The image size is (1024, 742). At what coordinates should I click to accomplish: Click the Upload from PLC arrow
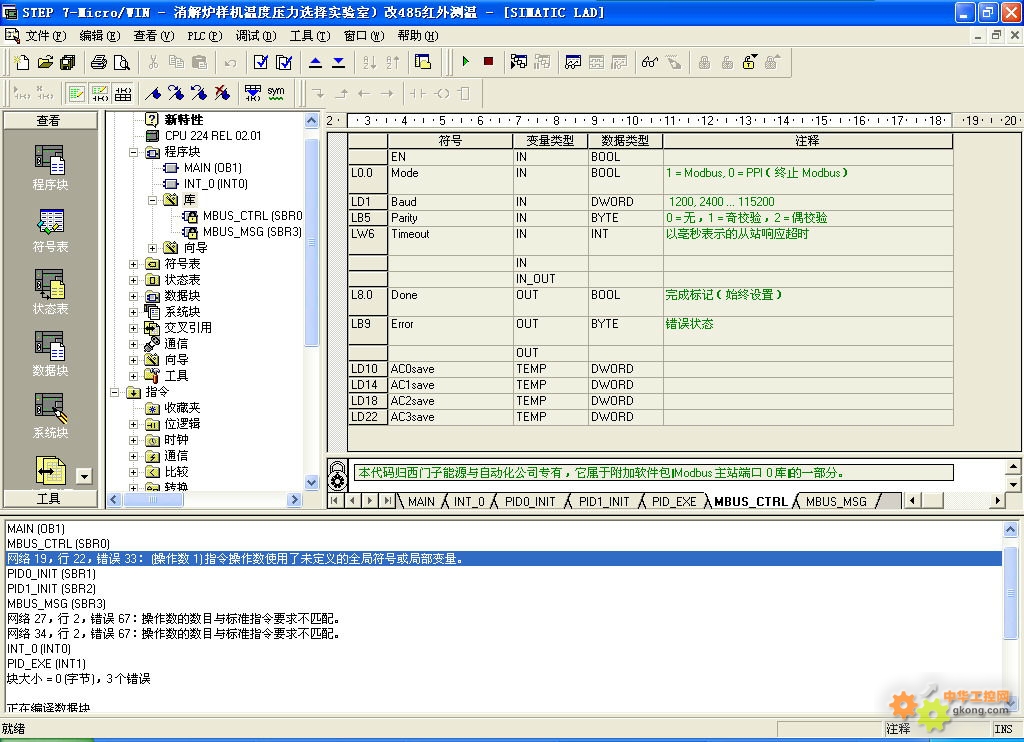point(315,62)
